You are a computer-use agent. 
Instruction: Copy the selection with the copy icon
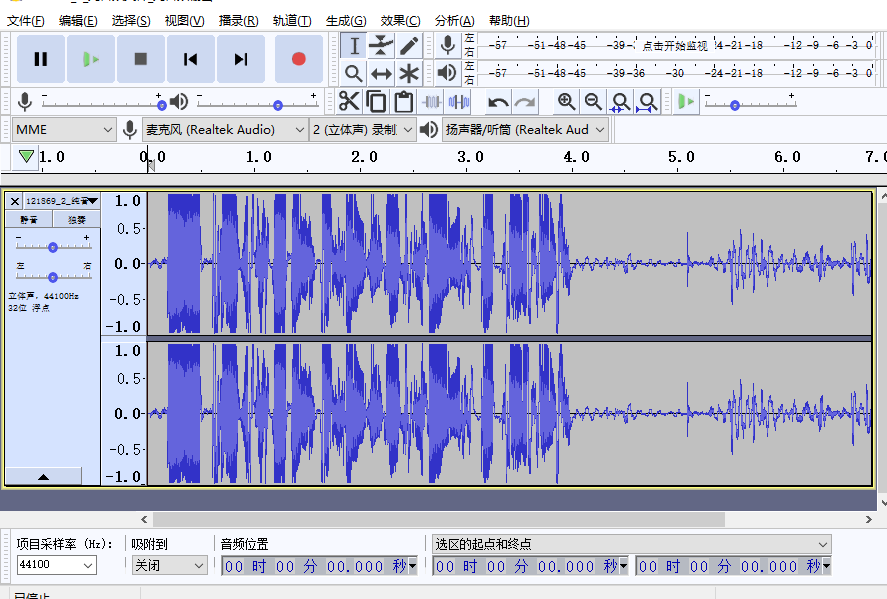[376, 102]
